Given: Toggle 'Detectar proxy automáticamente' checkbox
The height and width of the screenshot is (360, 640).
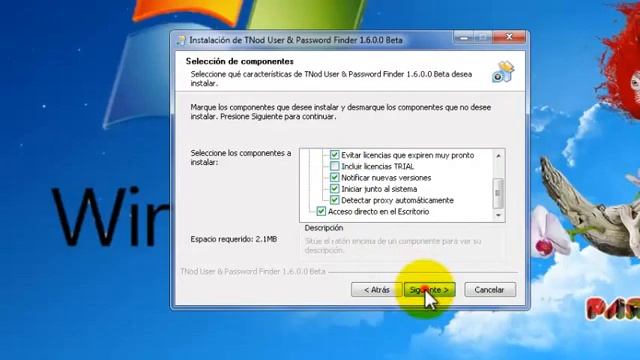Looking at the screenshot, I should [x=334, y=200].
